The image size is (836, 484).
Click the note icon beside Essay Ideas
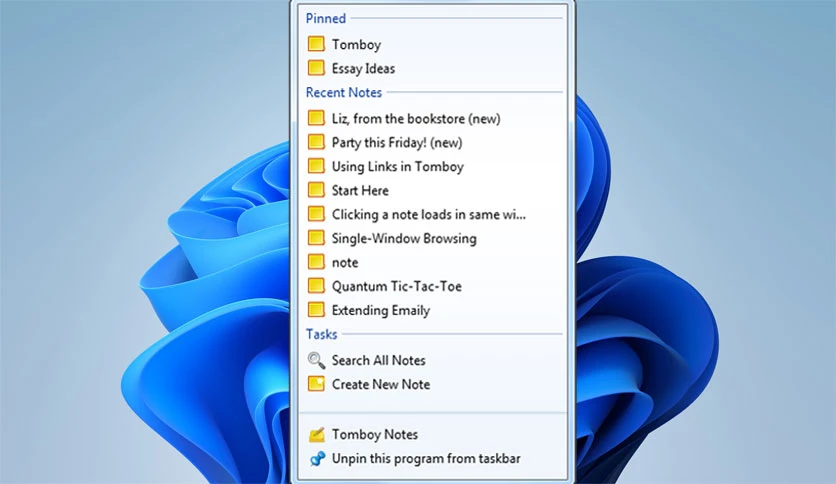(316, 68)
